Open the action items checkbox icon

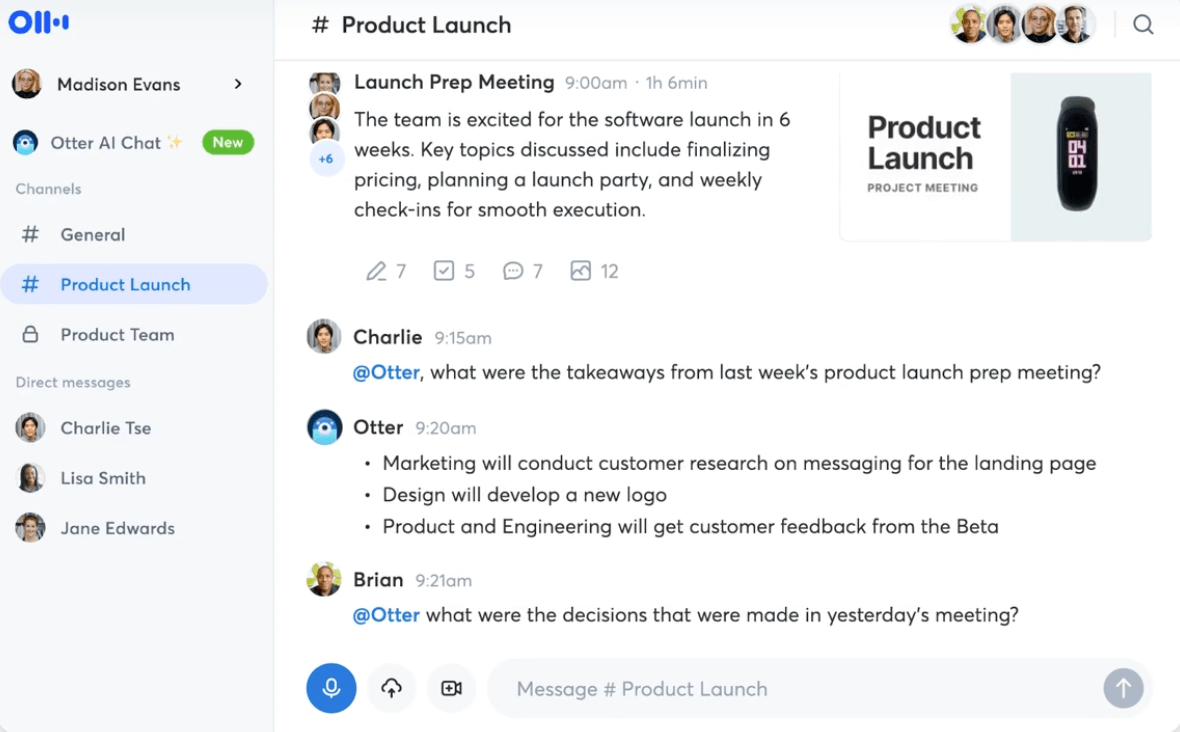pyautogui.click(x=444, y=271)
